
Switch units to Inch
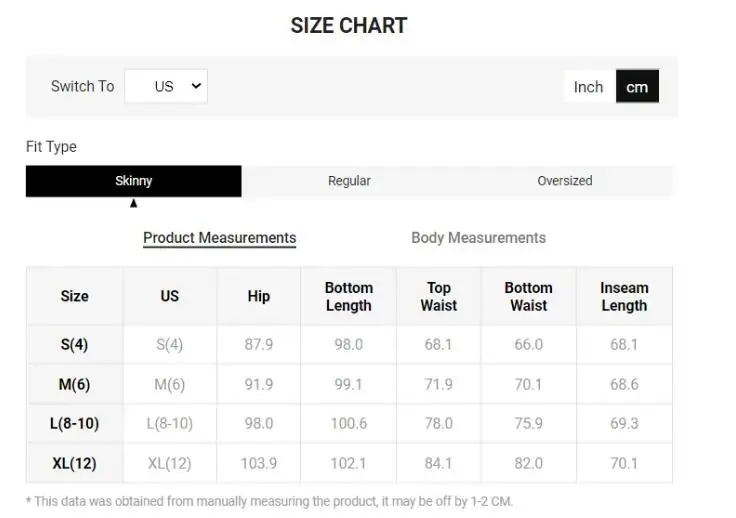[x=588, y=87]
